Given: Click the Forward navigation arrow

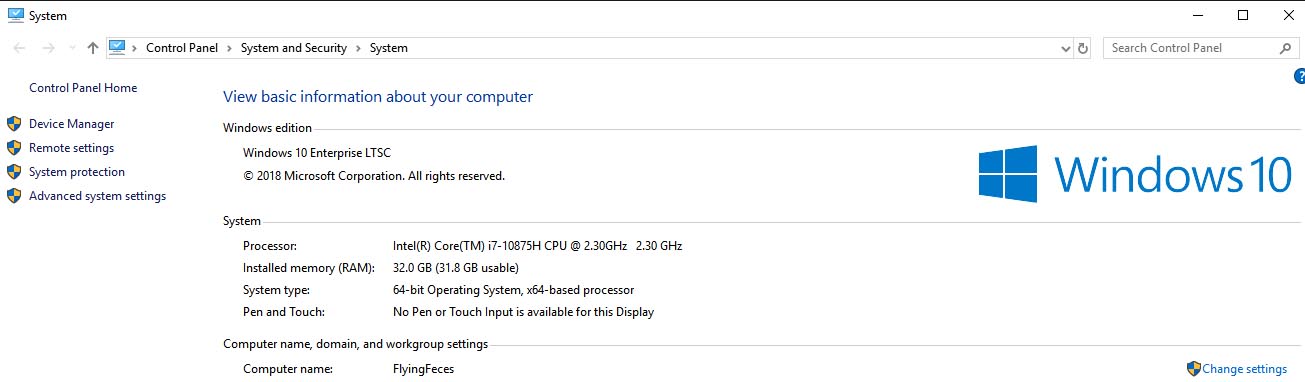Looking at the screenshot, I should [x=47, y=48].
